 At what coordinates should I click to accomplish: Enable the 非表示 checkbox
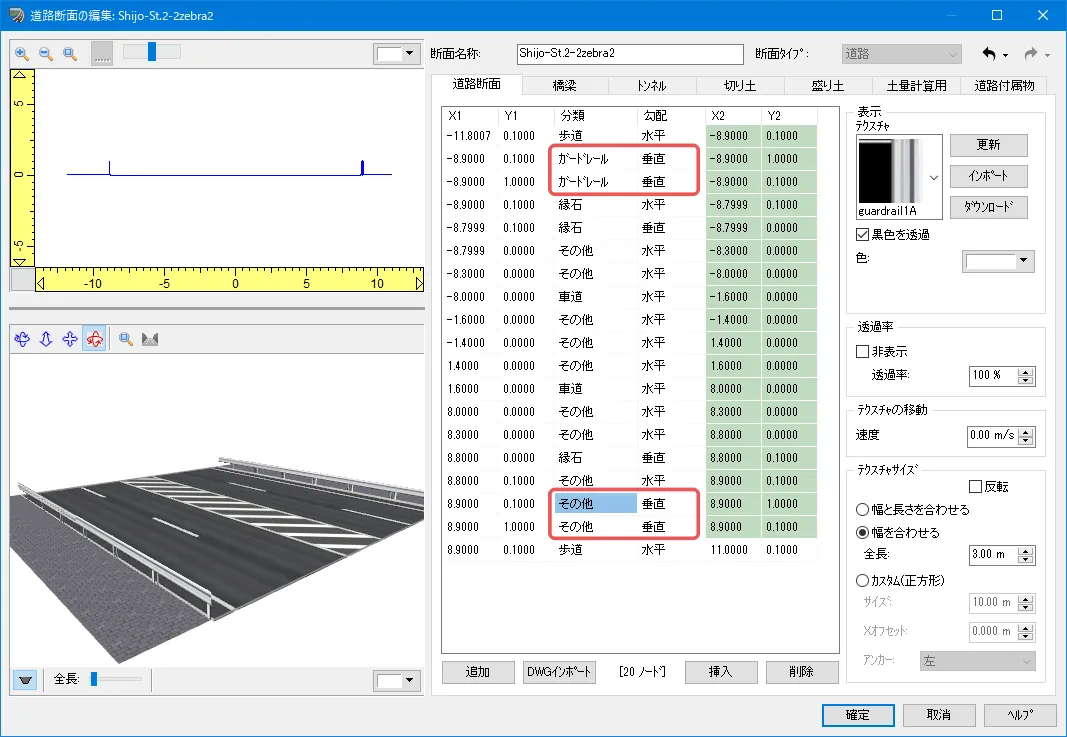click(x=864, y=352)
